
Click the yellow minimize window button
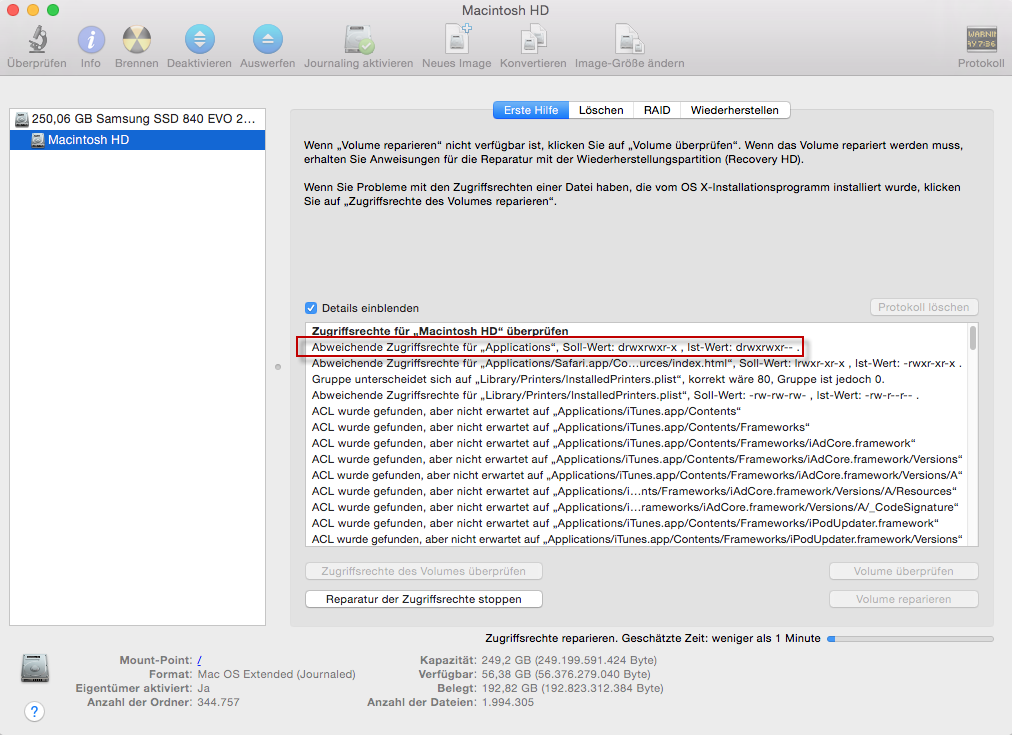pos(33,10)
